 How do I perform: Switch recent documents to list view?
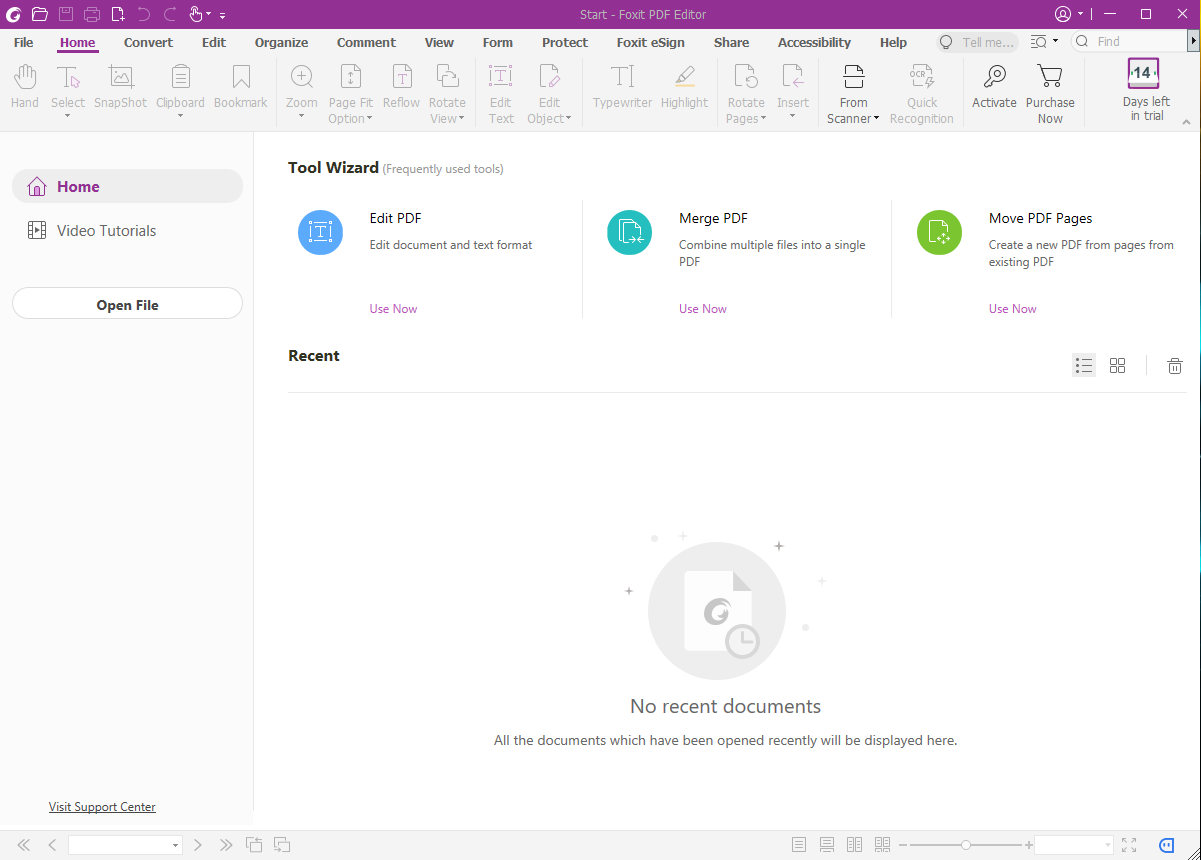click(1083, 365)
